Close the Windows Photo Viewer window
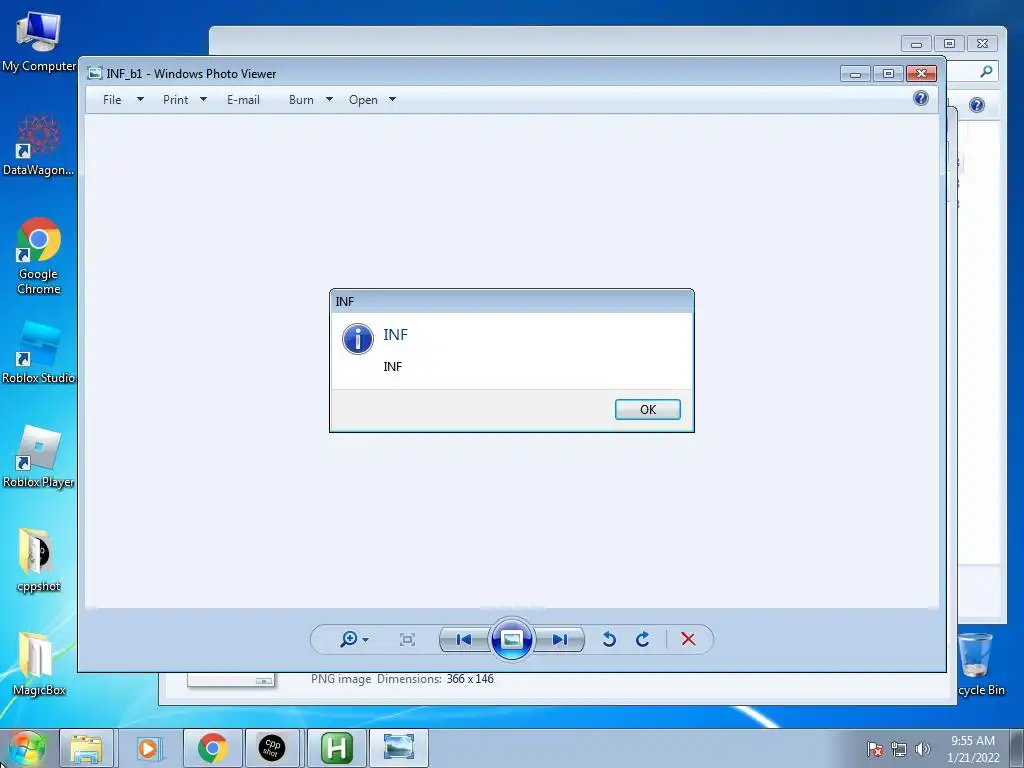 click(921, 73)
